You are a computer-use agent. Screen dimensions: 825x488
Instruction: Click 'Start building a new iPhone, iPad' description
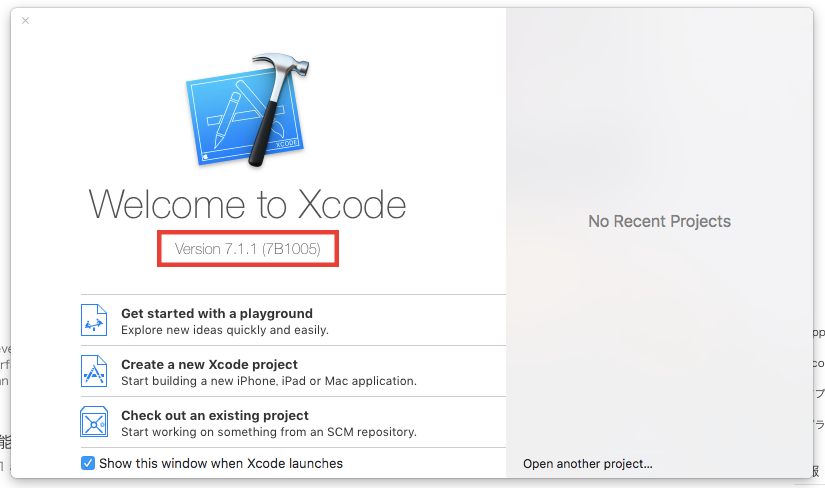click(x=269, y=381)
